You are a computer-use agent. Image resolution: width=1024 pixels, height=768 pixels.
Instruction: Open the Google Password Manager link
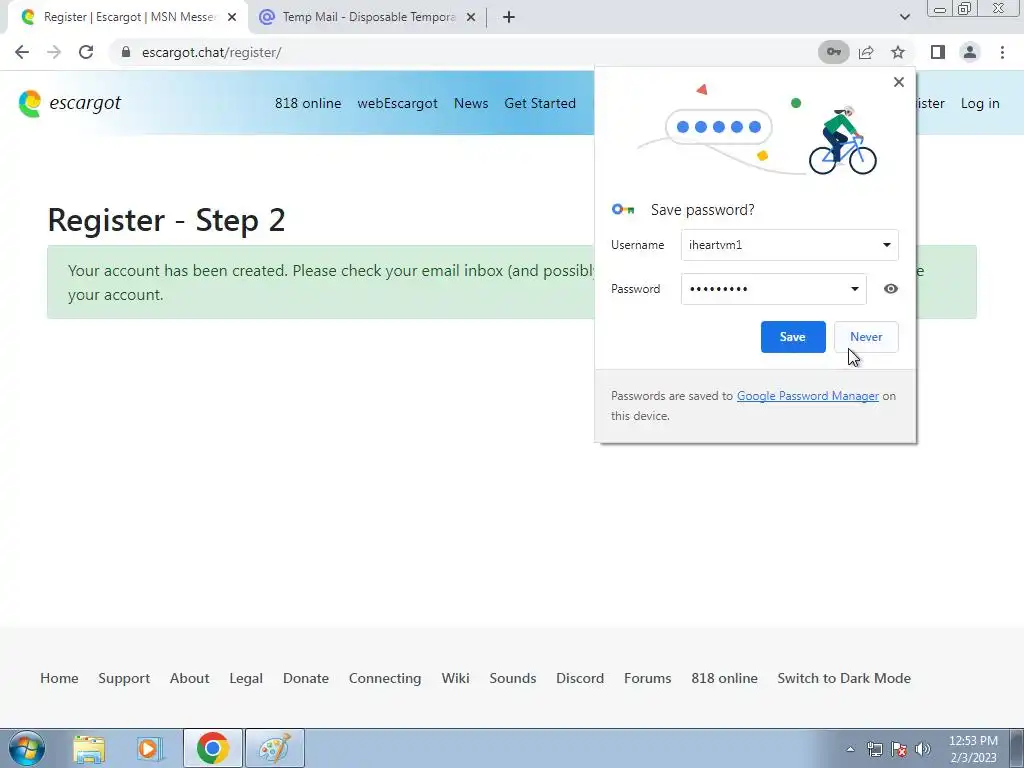coord(808,396)
